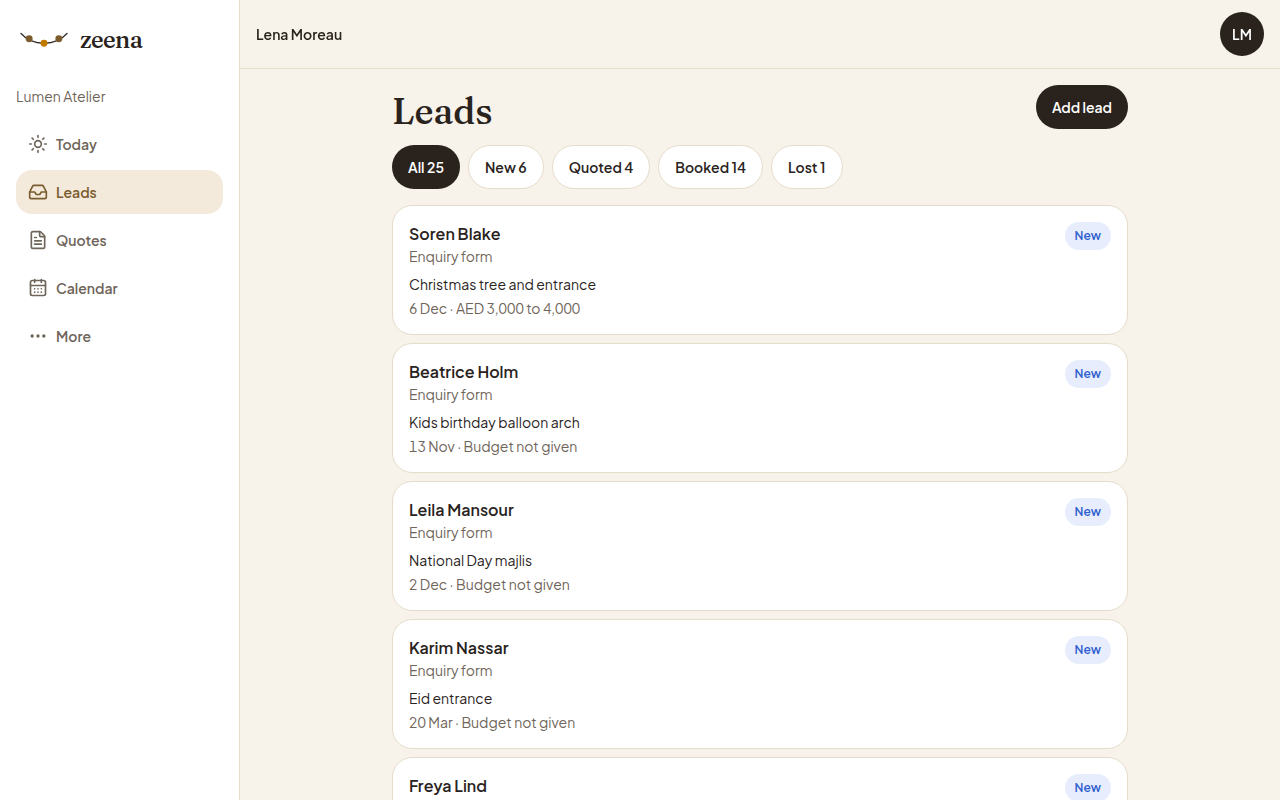Open Leila Mansour's lead
Viewport: 1280px width, 800px height.
[x=760, y=546]
